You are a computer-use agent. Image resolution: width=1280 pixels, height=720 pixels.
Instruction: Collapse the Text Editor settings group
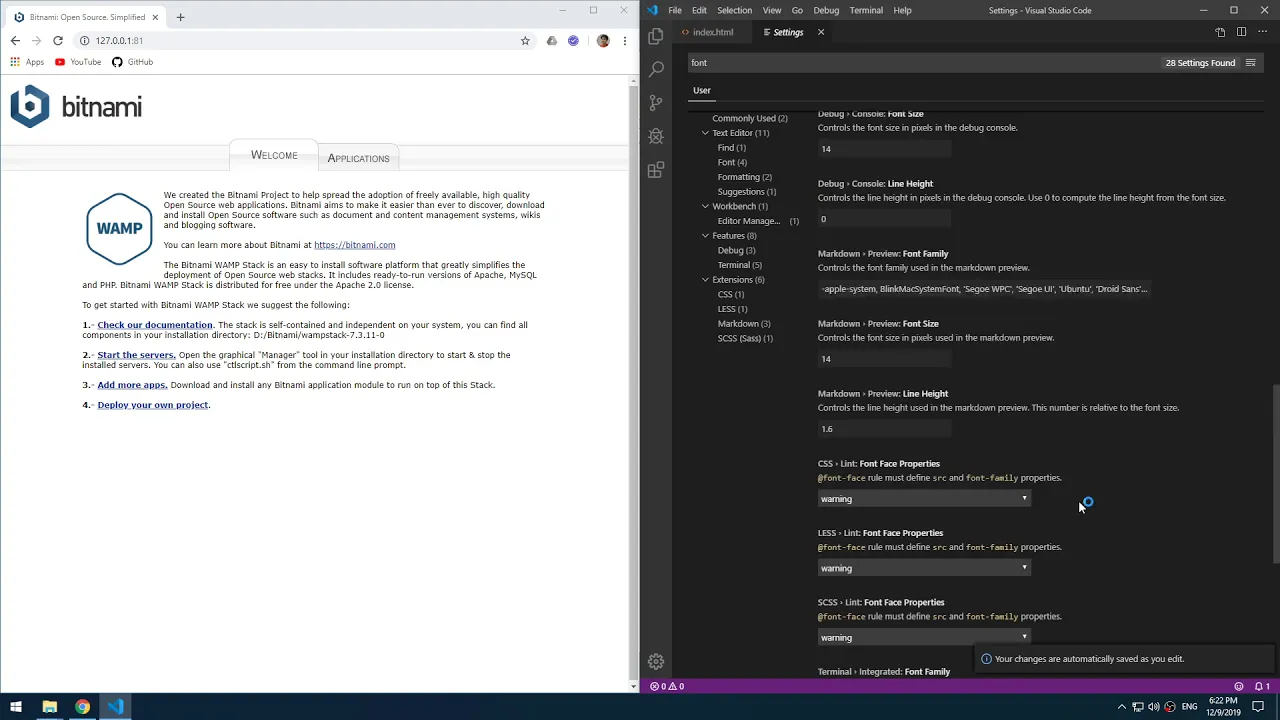[705, 133]
